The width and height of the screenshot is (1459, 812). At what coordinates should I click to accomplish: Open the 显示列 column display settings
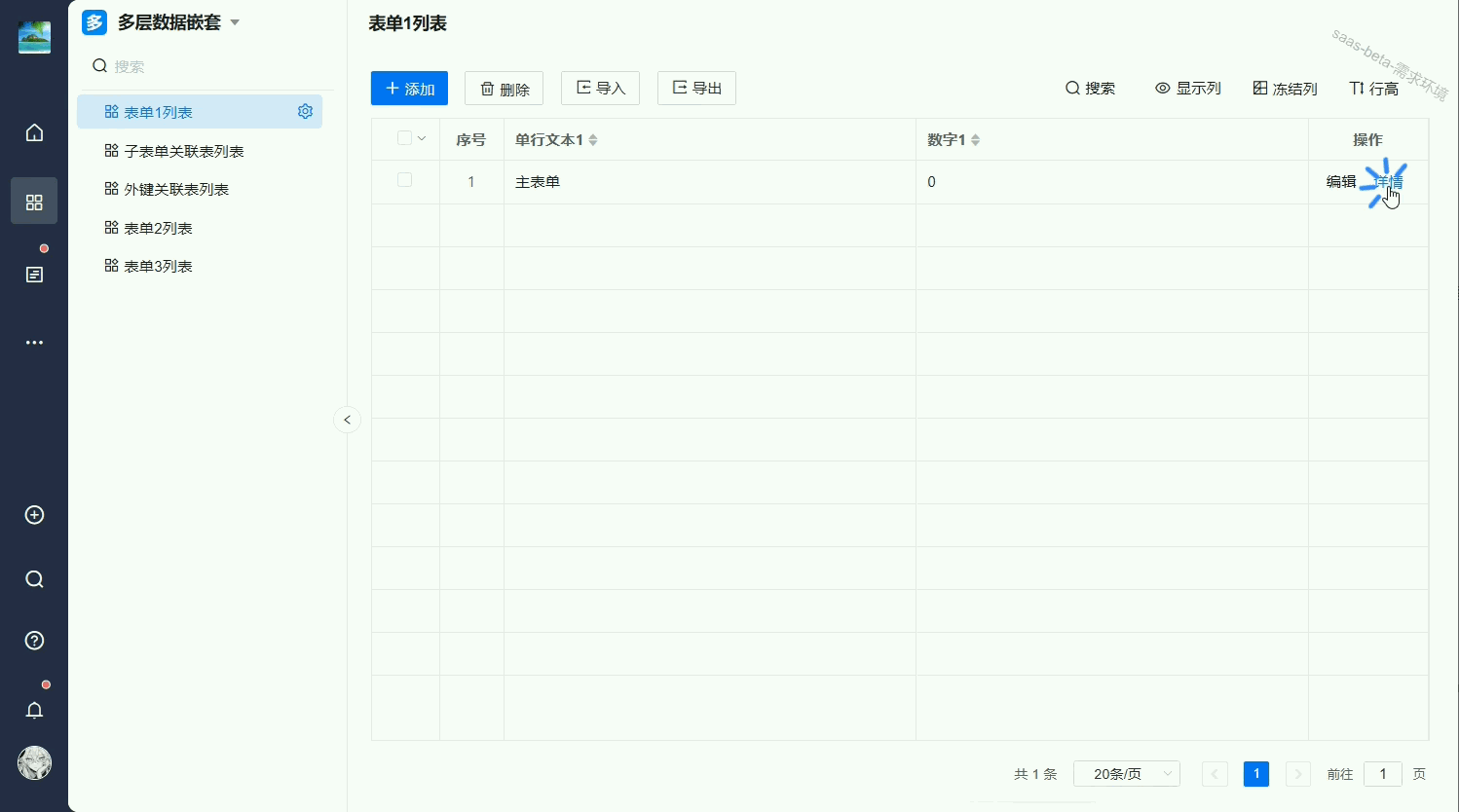pos(1187,88)
